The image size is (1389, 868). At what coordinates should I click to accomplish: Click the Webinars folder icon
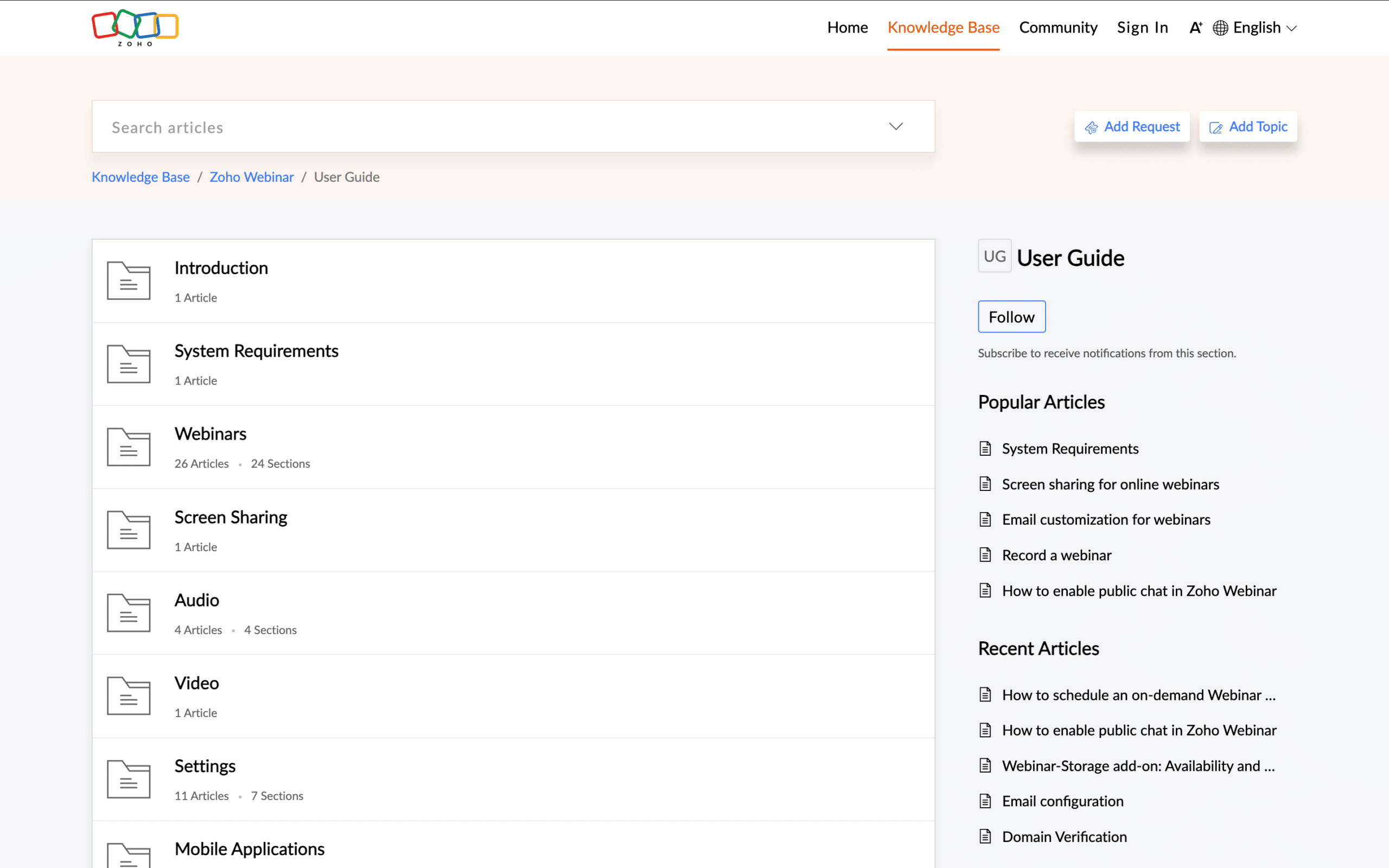click(129, 446)
